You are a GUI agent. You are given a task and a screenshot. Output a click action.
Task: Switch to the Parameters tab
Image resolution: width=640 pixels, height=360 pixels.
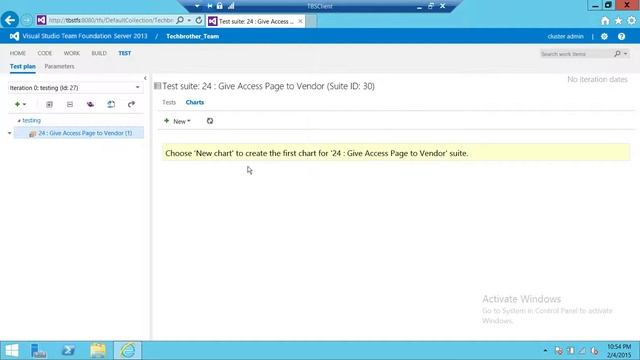59,67
